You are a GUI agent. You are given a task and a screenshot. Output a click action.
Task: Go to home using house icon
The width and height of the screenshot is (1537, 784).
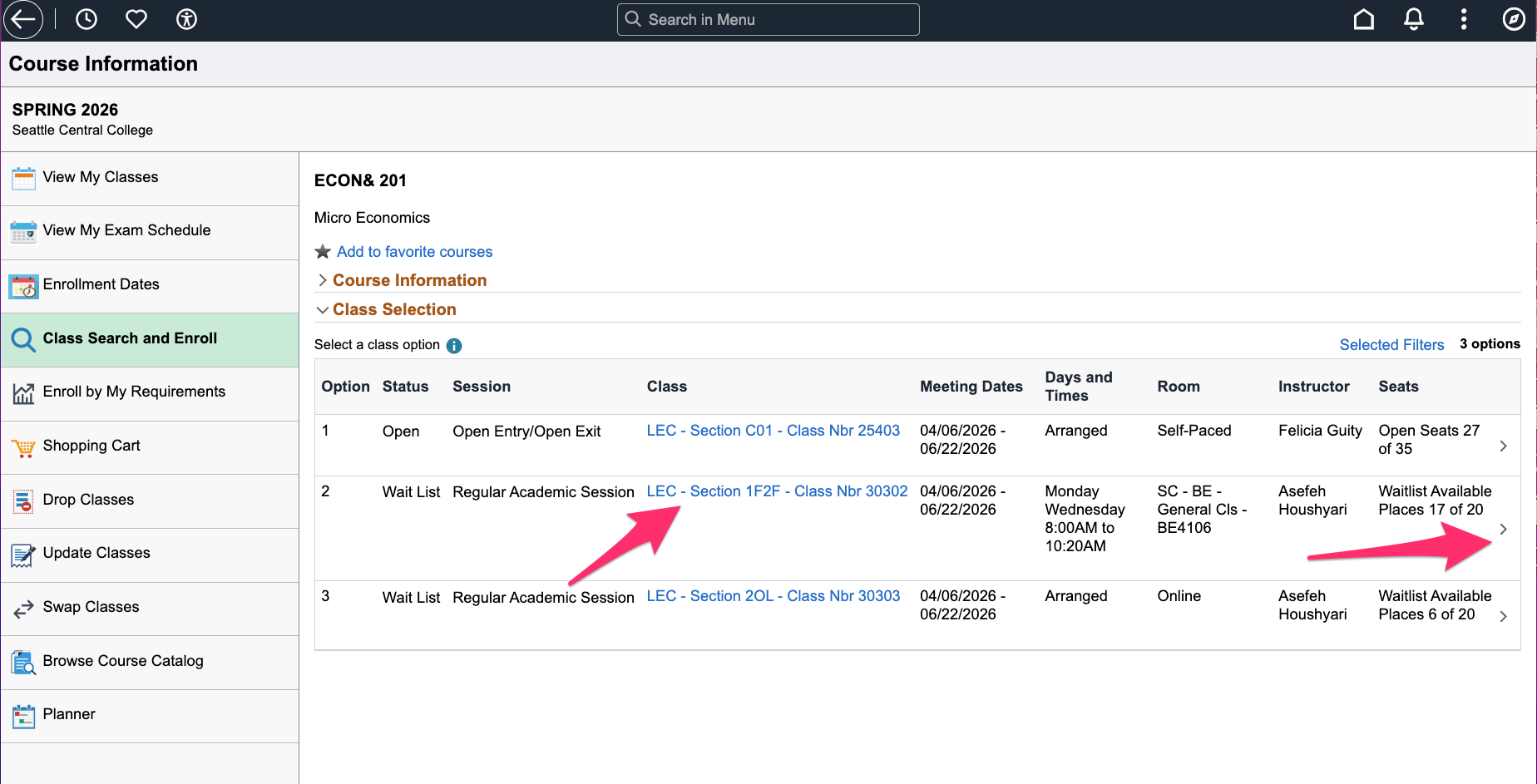[1364, 19]
